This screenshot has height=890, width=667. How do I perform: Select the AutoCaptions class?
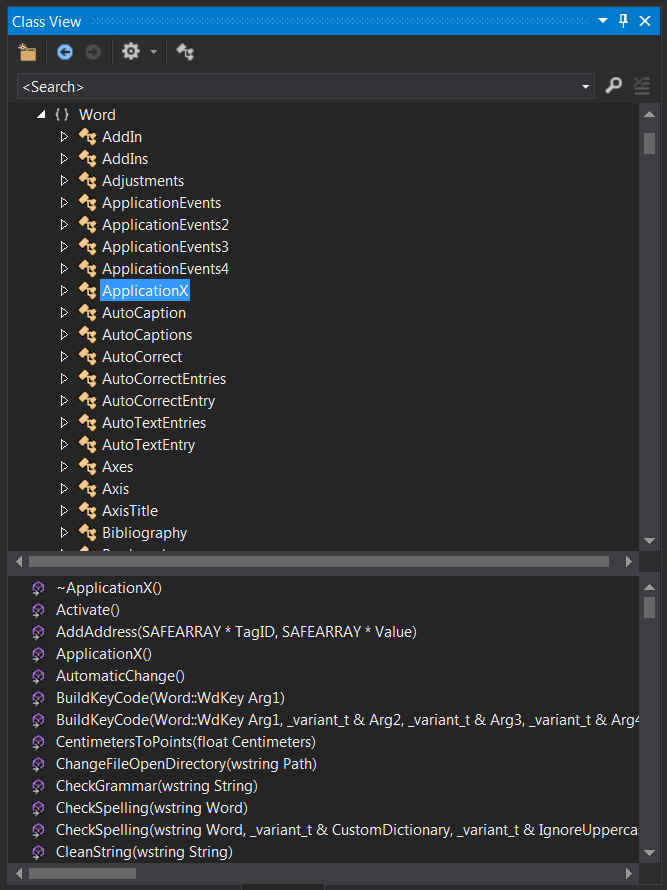click(x=147, y=335)
